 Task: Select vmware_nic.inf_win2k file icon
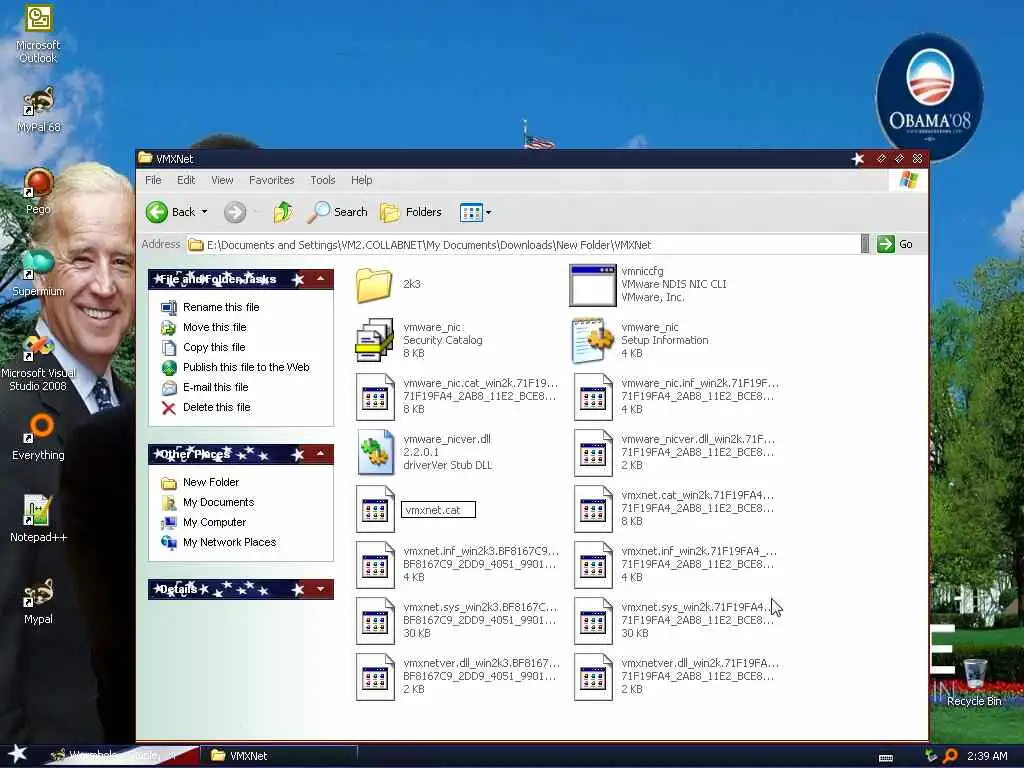pyautogui.click(x=593, y=396)
